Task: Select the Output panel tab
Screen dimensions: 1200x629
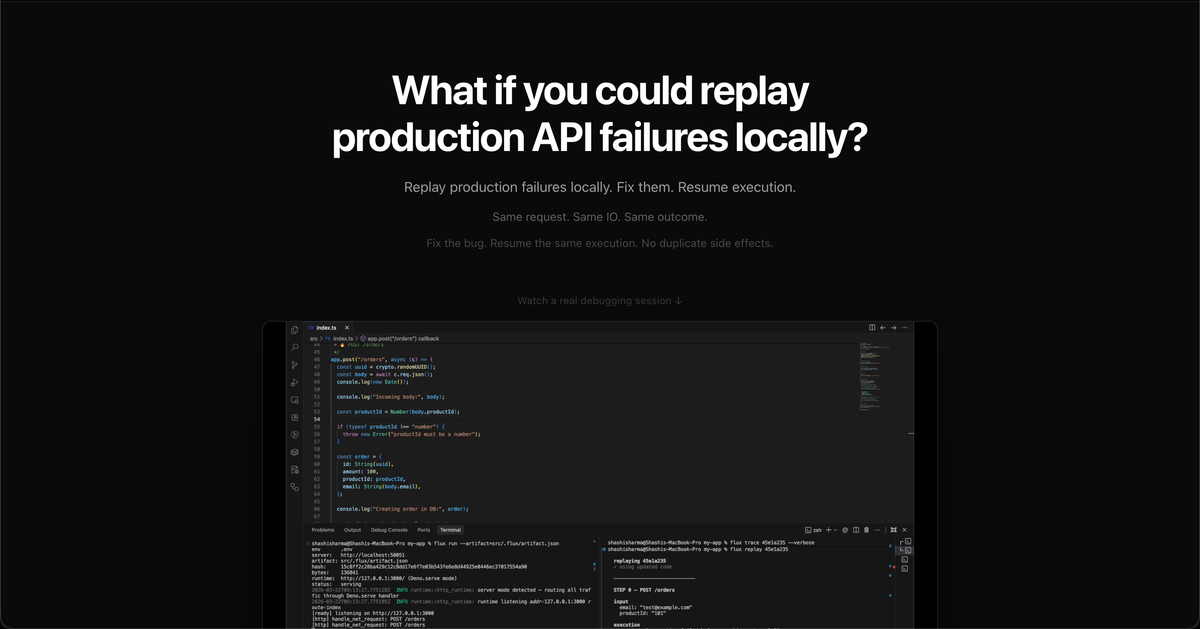Action: pos(352,530)
